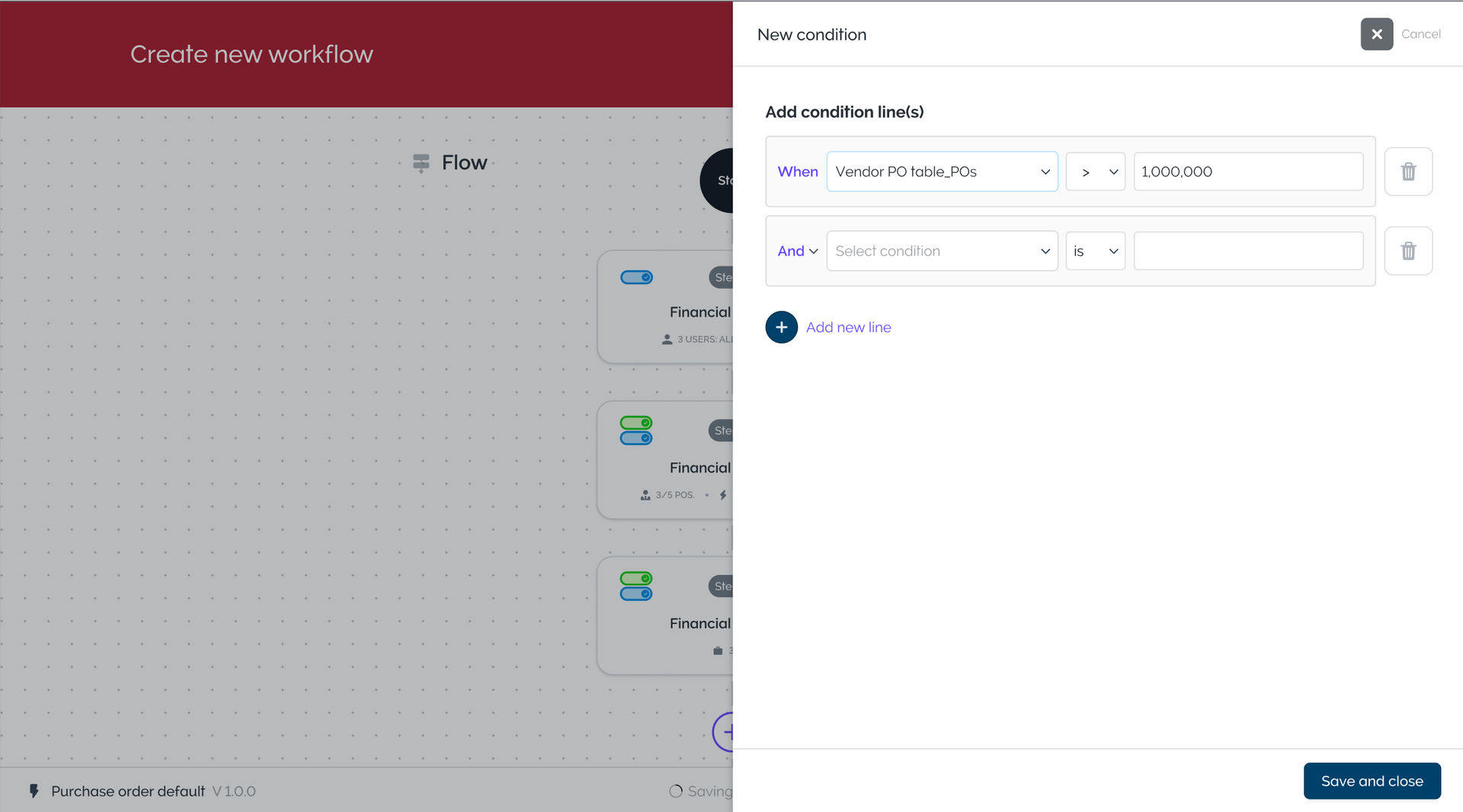This screenshot has width=1463, height=812.
Task: Click the lightning bolt icon beside Purchase order default
Action: coord(34,791)
